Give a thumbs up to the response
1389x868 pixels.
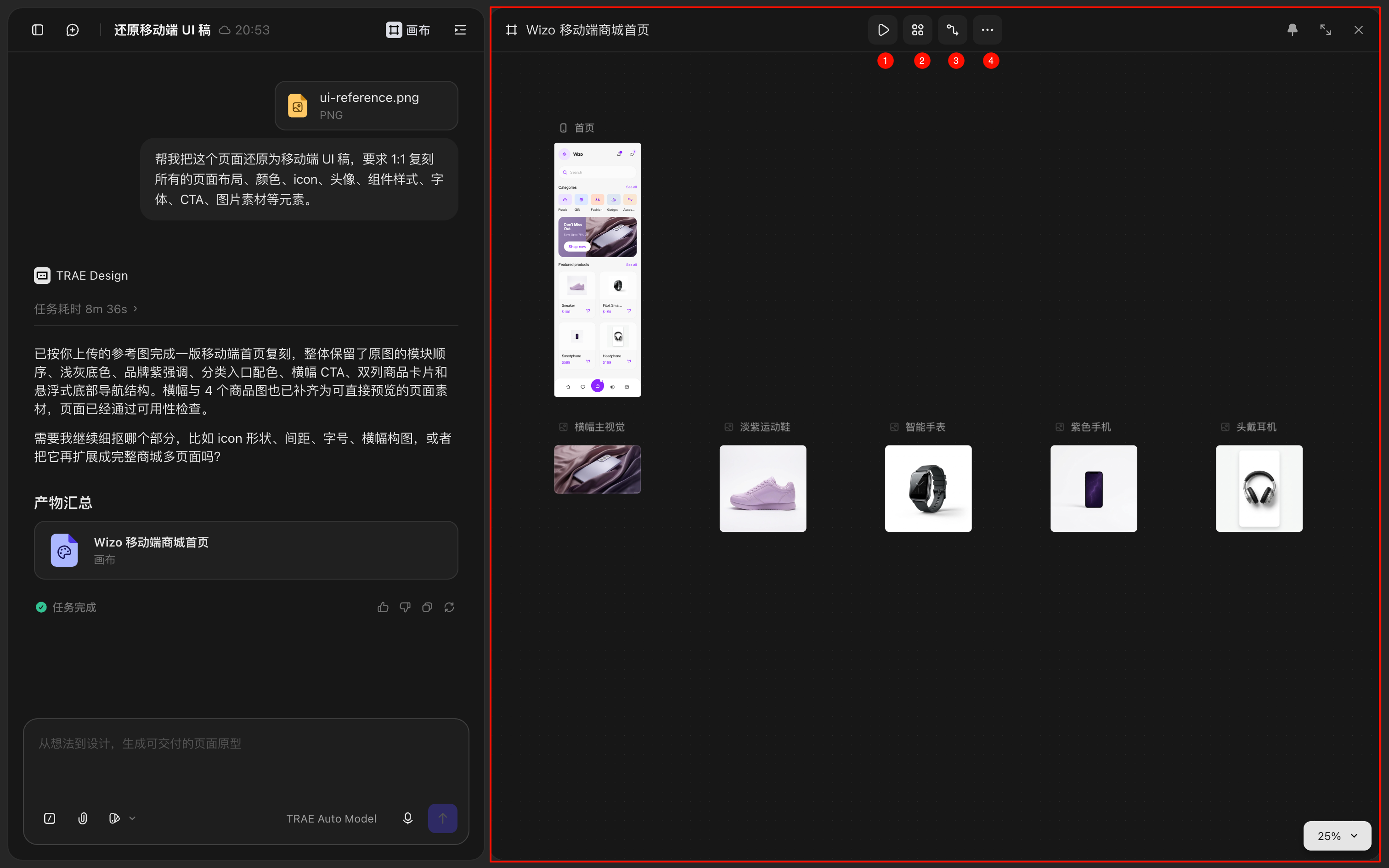[x=383, y=607]
